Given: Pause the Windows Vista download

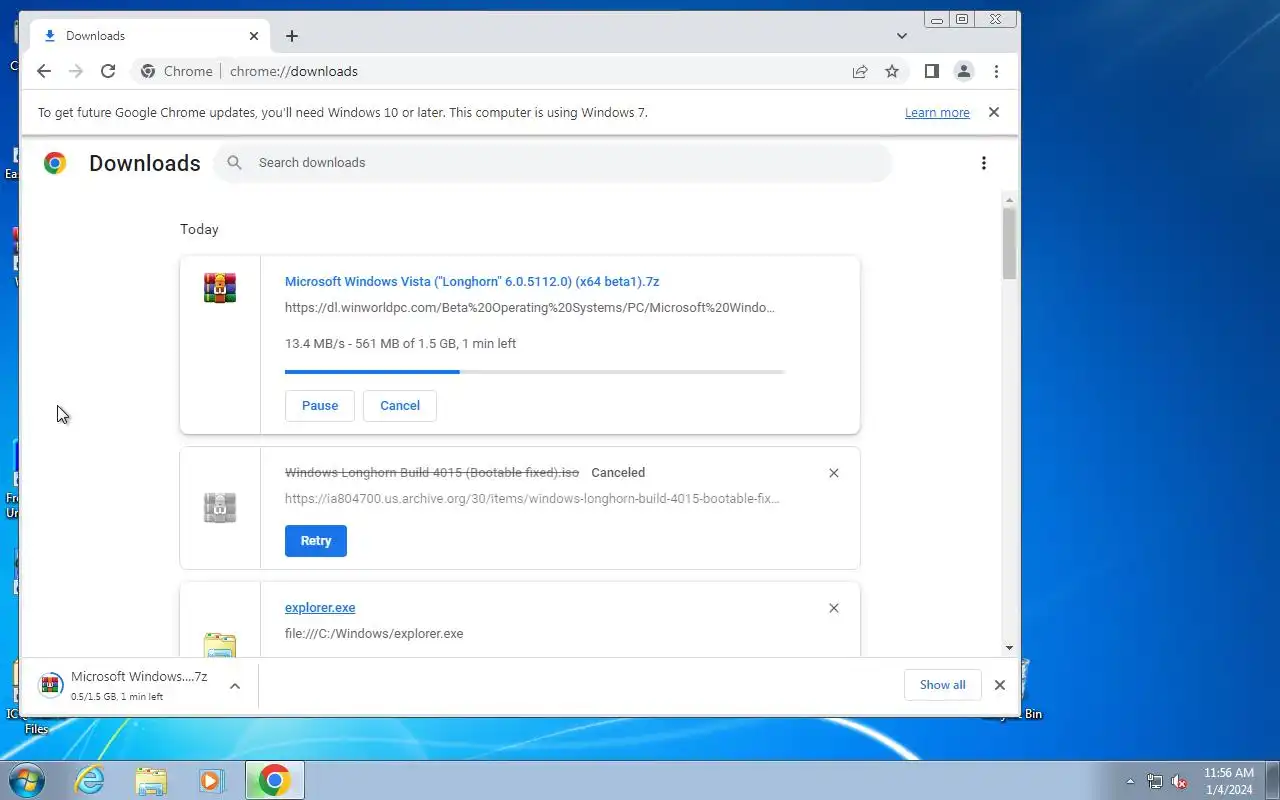Looking at the screenshot, I should (320, 406).
